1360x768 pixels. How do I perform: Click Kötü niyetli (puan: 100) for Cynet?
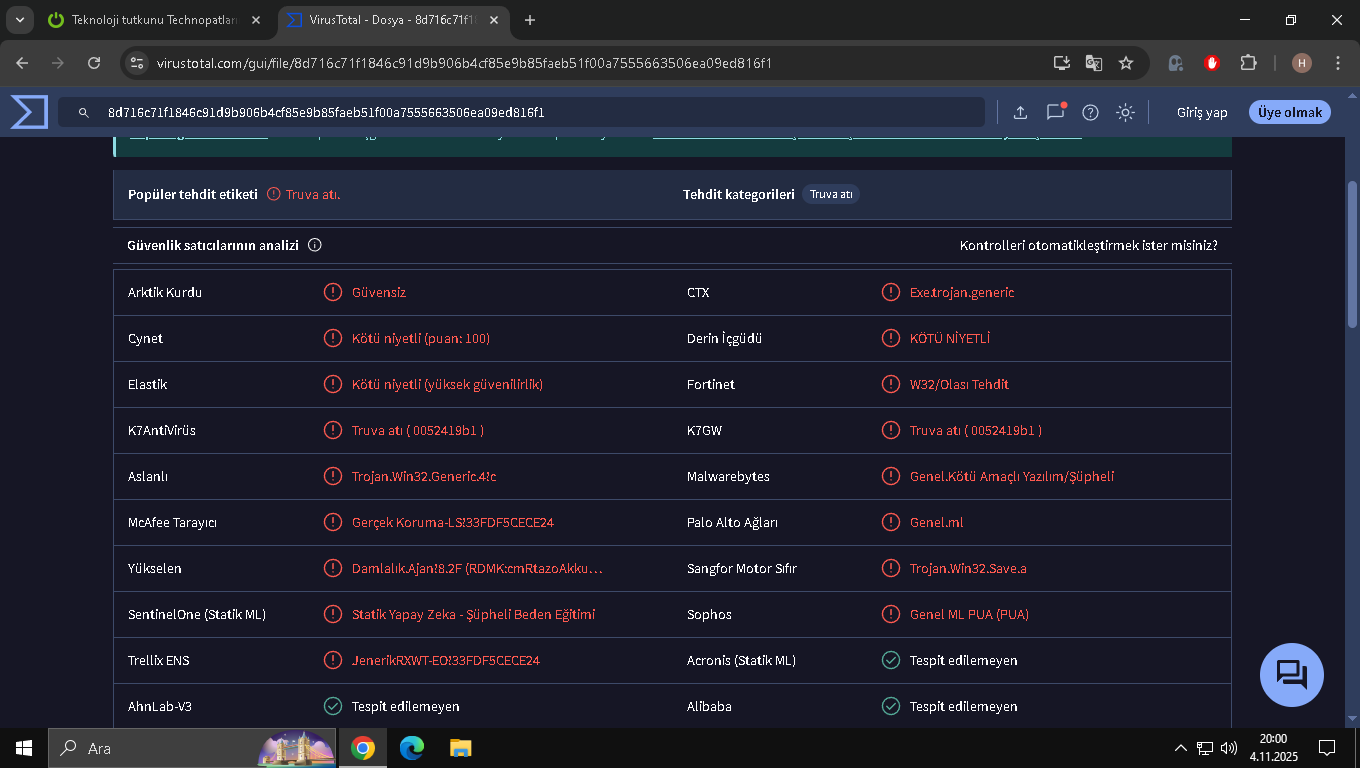[421, 338]
